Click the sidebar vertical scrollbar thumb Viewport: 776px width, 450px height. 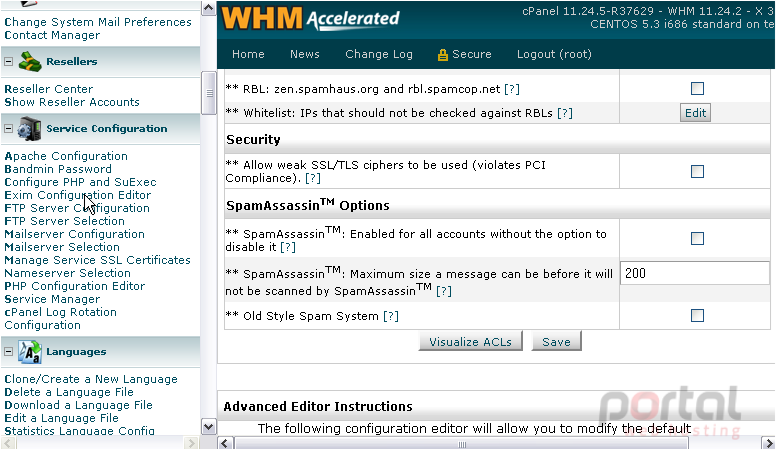click(x=209, y=93)
